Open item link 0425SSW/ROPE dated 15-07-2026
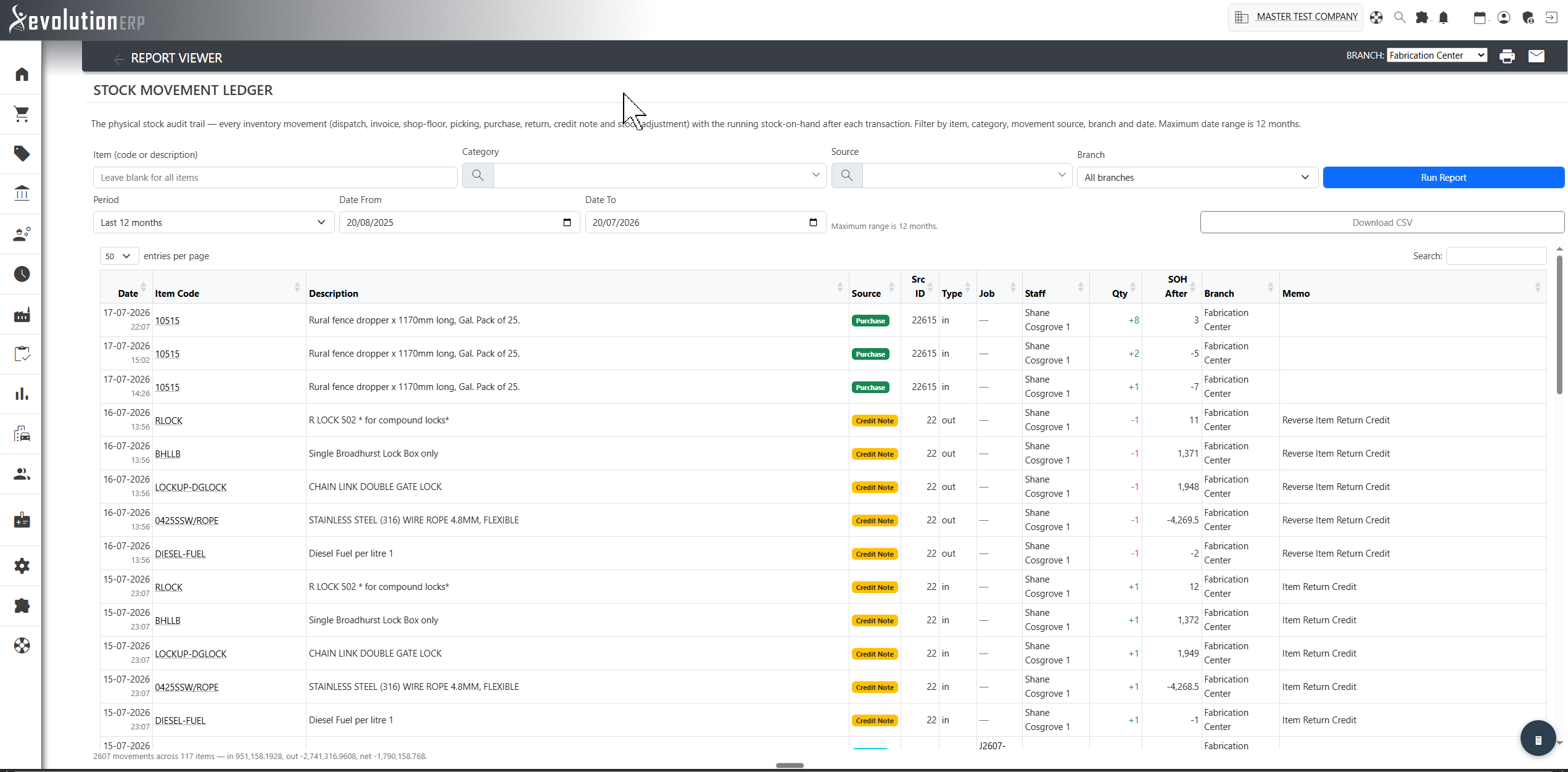 point(186,687)
